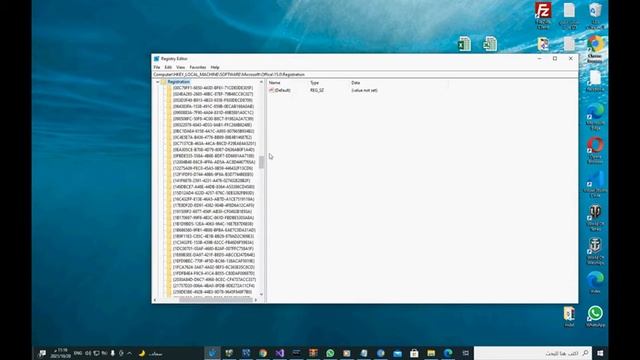640x360 pixels.
Task: Open the WhatsApp desktop shortcut
Action: click(595, 316)
